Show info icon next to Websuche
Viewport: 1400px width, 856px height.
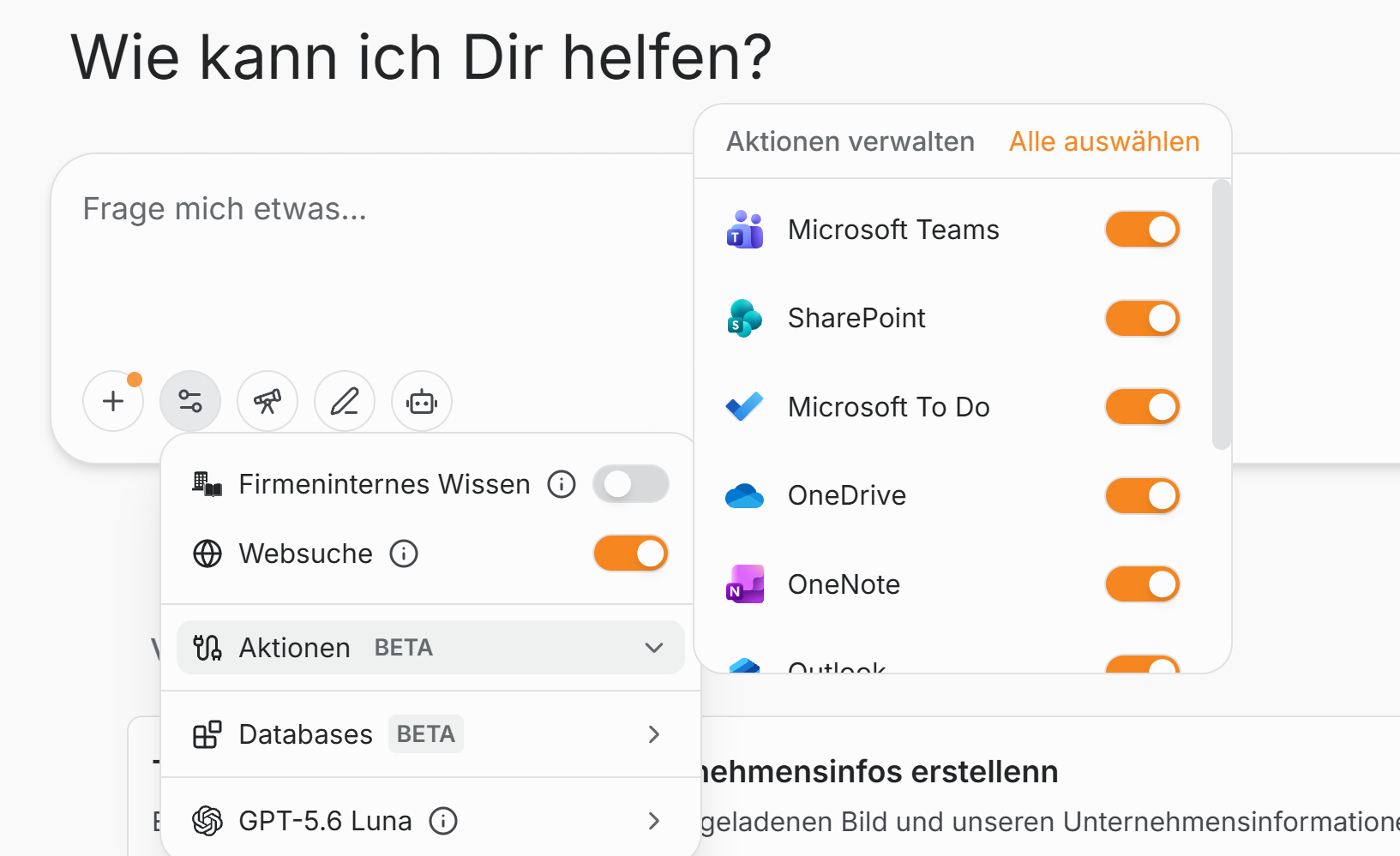(x=404, y=554)
